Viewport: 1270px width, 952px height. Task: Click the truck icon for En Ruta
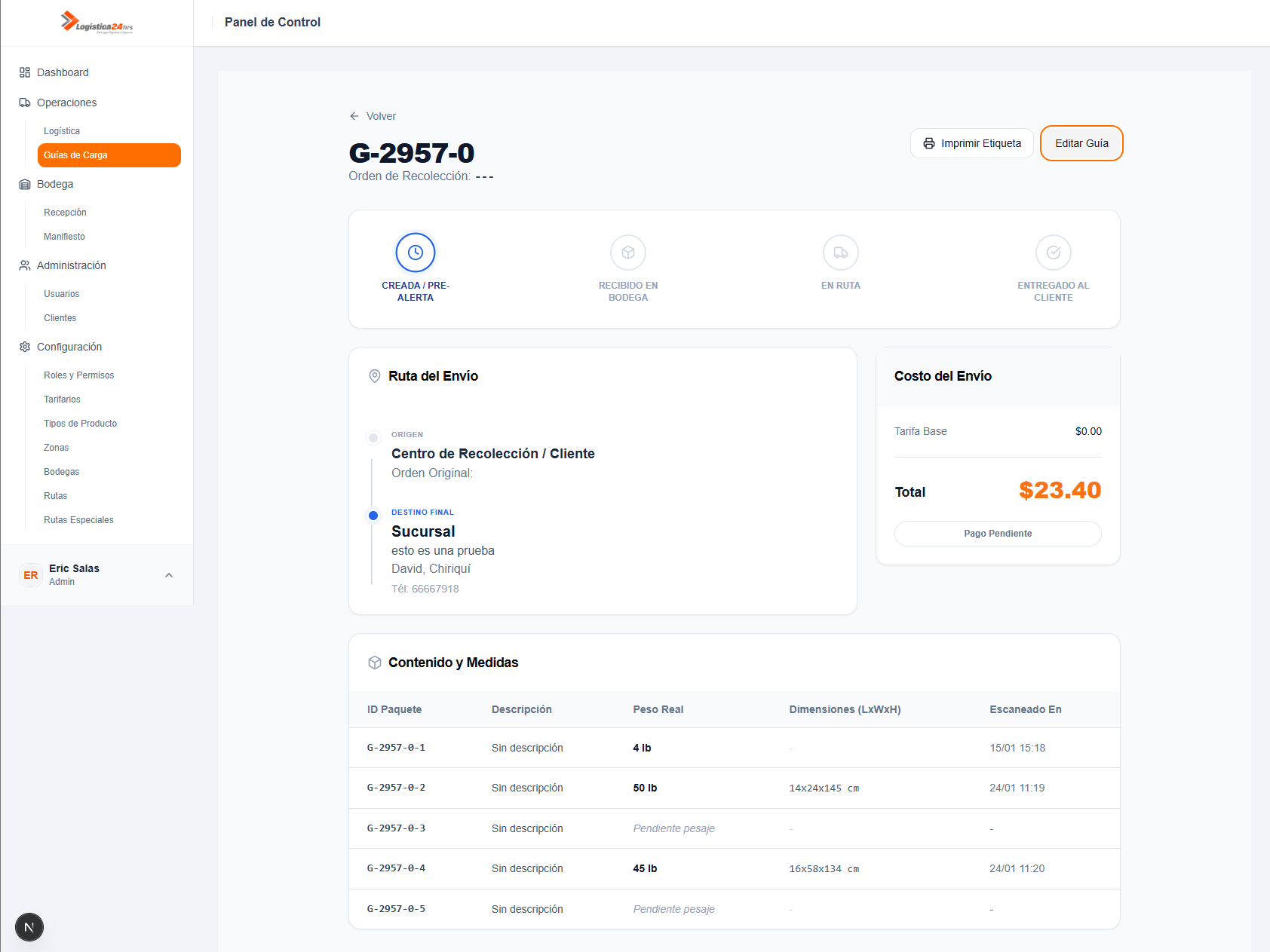tap(841, 253)
